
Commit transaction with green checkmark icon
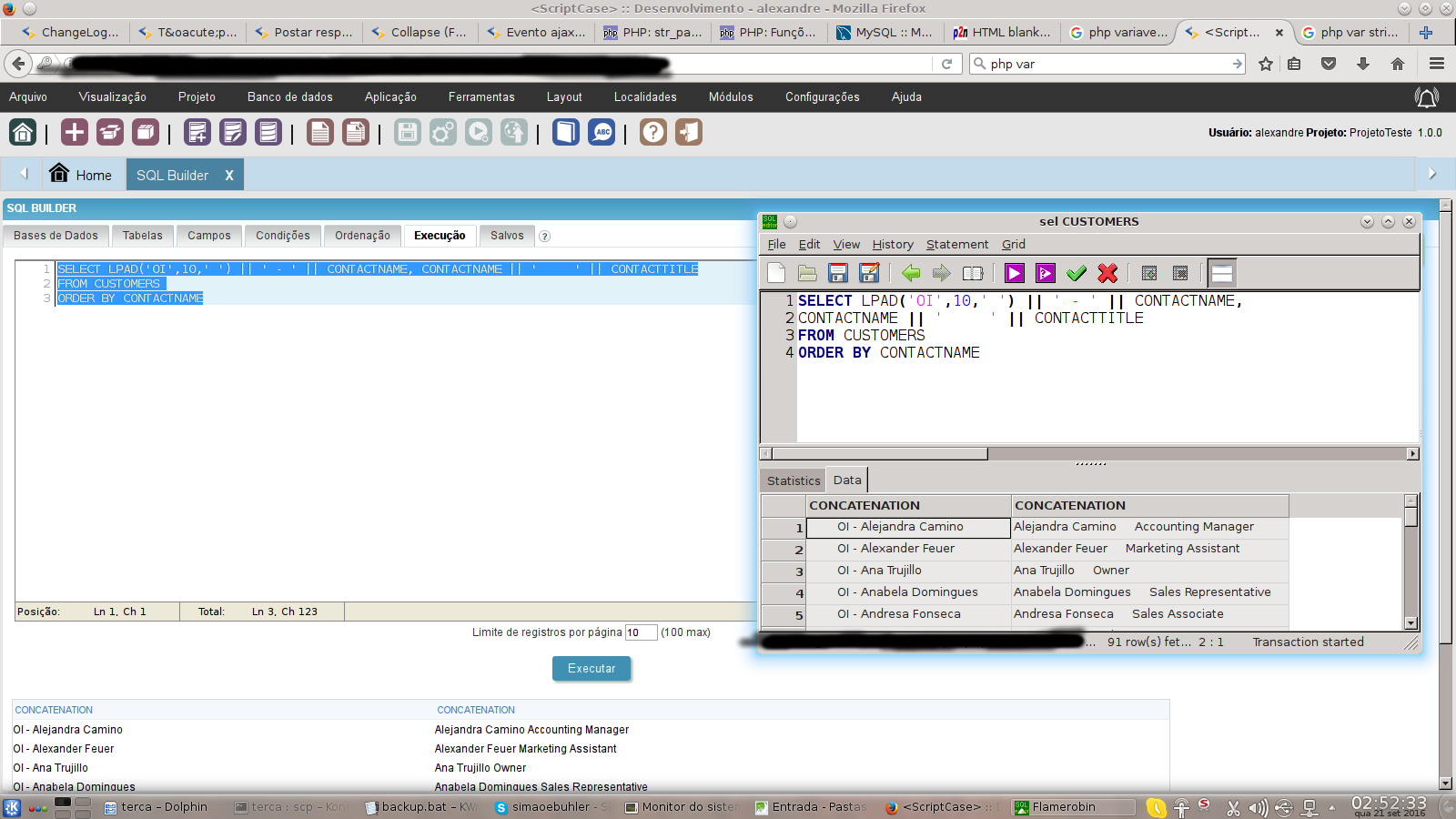[x=1077, y=273]
